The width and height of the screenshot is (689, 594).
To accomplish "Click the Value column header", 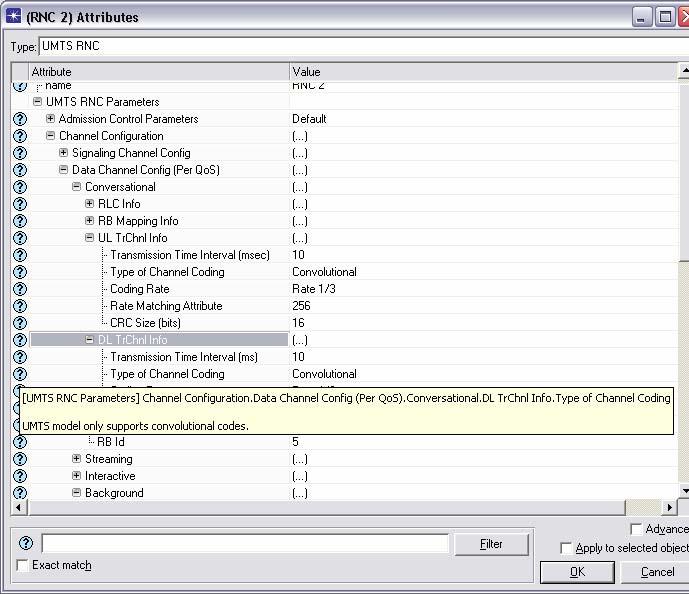I will point(483,72).
